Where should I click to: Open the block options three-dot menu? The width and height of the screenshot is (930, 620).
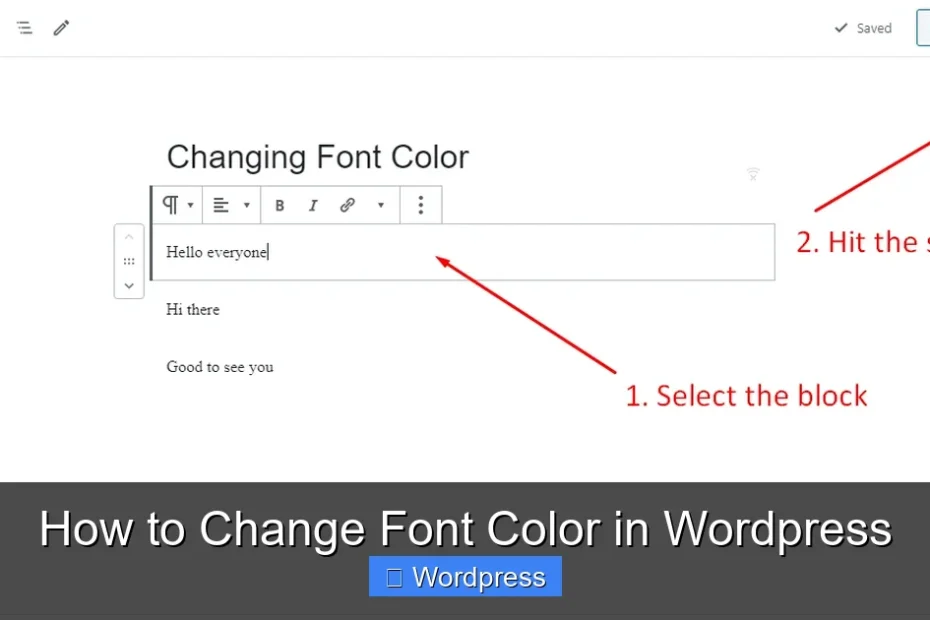coord(420,204)
